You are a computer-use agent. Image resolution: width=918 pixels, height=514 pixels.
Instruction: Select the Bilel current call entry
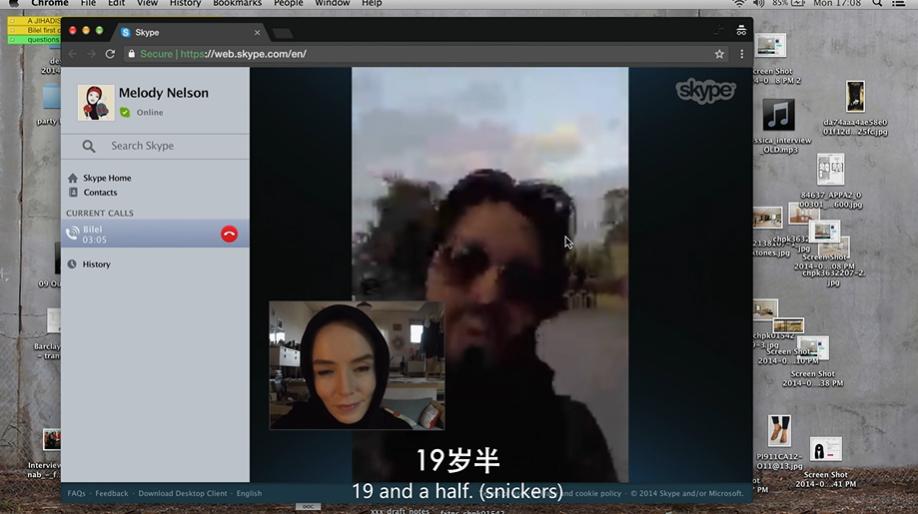[155, 234]
